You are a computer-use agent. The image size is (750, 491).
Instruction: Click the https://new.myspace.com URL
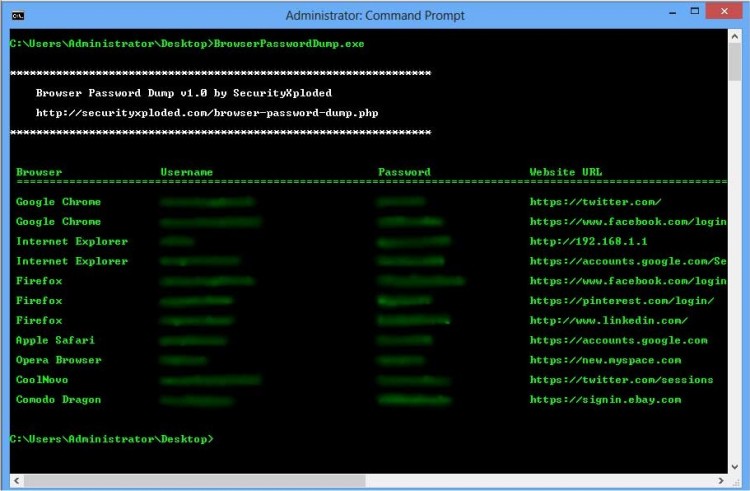pos(605,360)
